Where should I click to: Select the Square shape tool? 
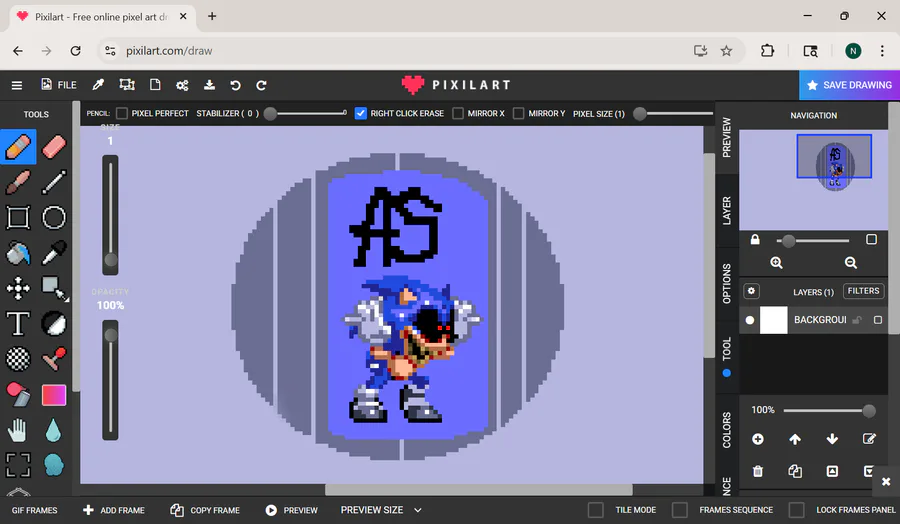click(x=18, y=218)
